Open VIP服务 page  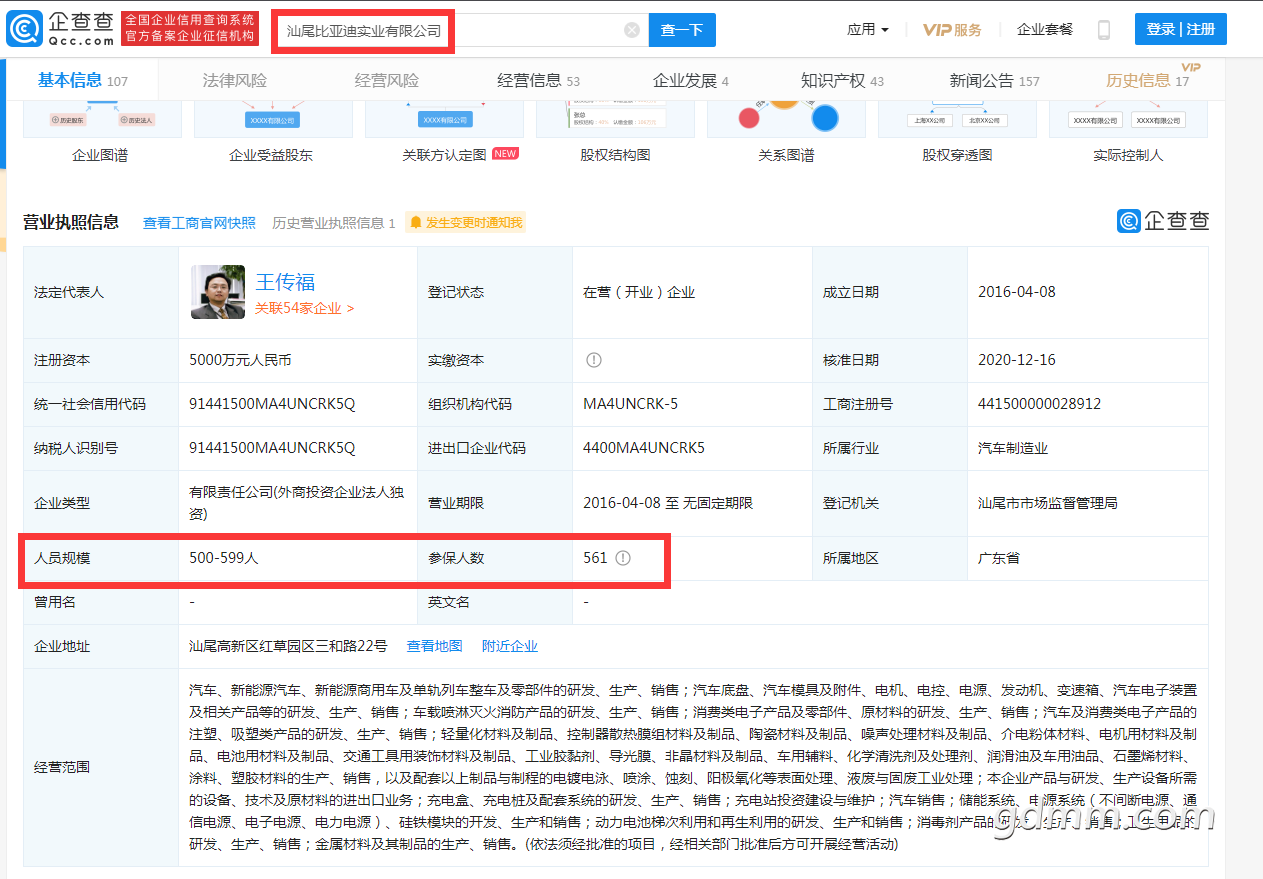[952, 30]
